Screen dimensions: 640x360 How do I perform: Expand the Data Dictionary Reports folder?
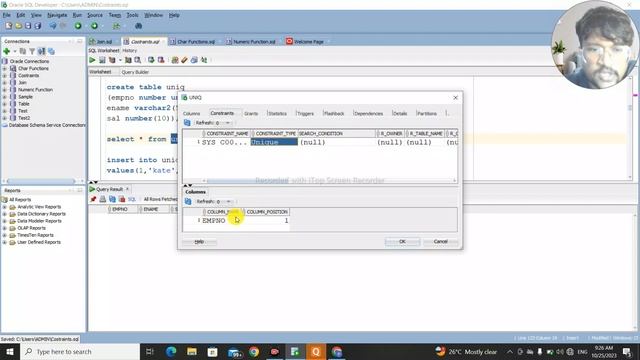tap(4, 214)
